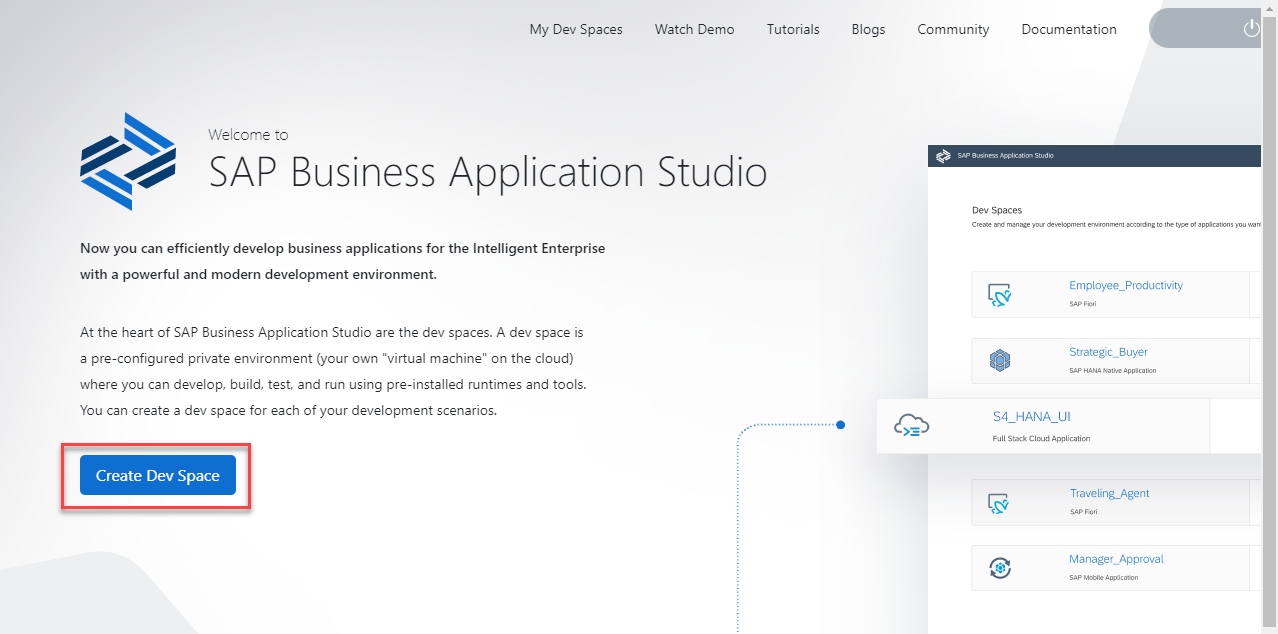Click the 'SAP Mobile Application' label
Image resolution: width=1278 pixels, height=634 pixels.
pyautogui.click(x=1103, y=577)
